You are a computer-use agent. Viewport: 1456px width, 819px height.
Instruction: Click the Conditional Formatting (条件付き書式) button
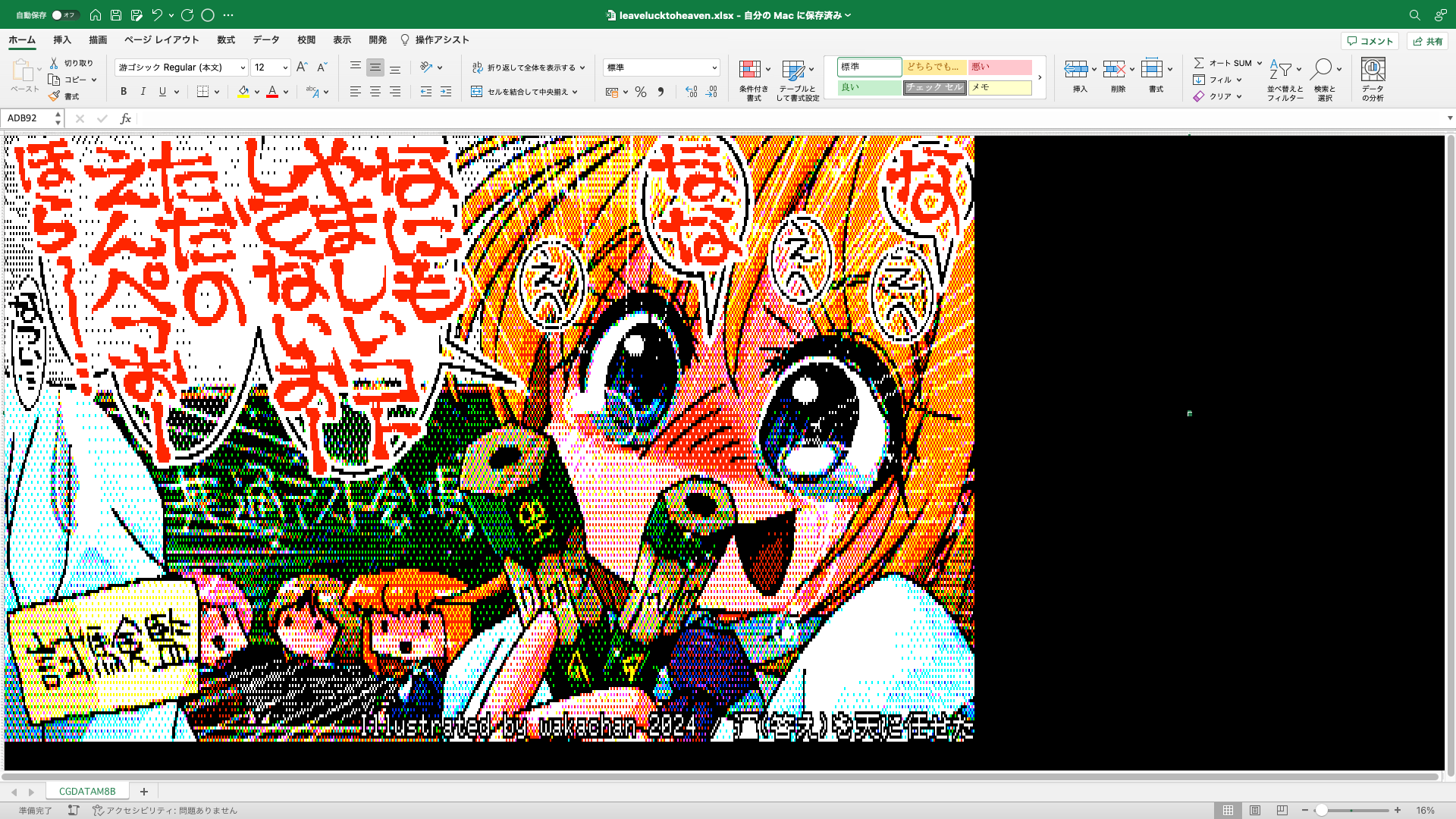click(x=754, y=80)
